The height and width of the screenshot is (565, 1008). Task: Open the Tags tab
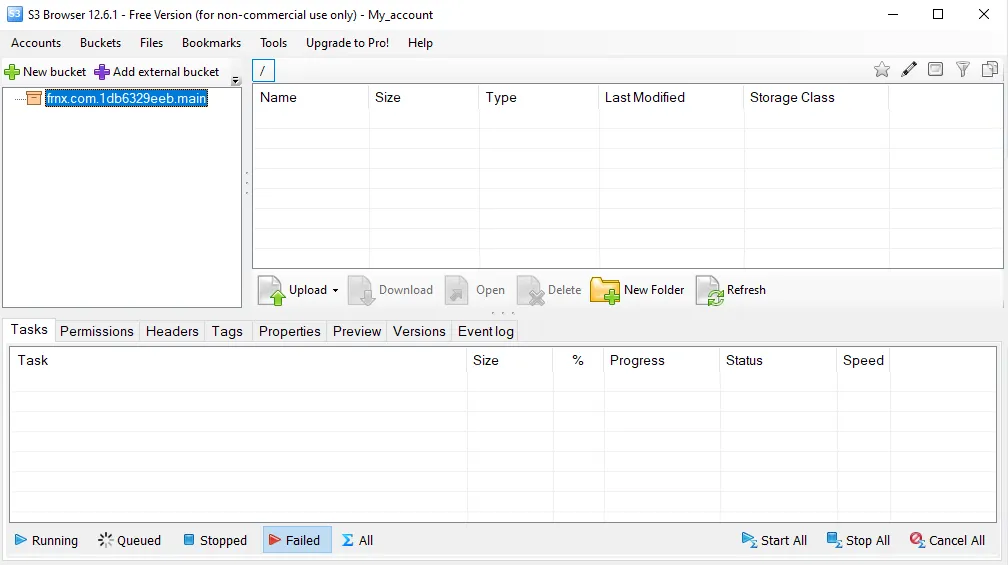pyautogui.click(x=228, y=332)
